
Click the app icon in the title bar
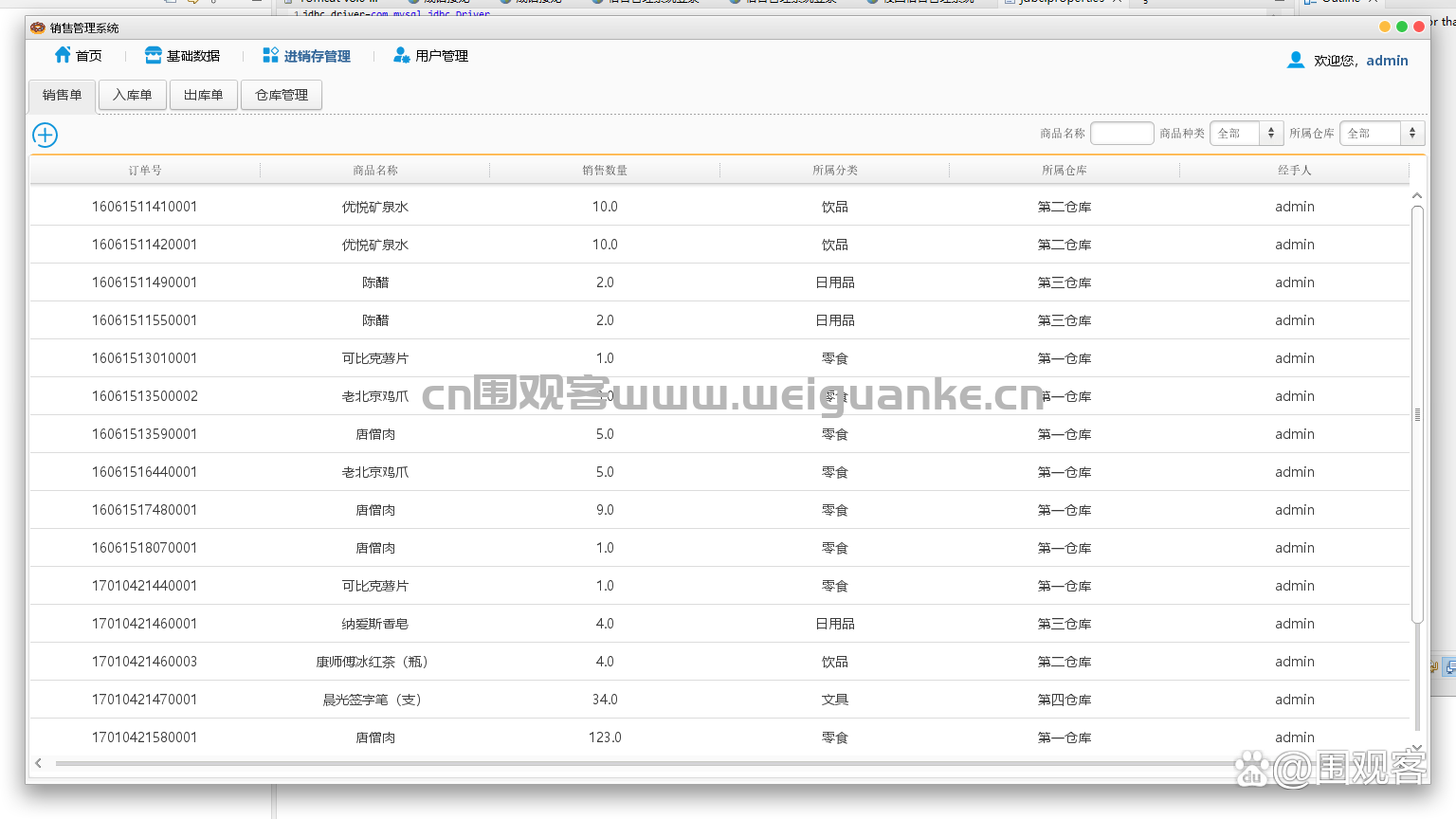[38, 27]
